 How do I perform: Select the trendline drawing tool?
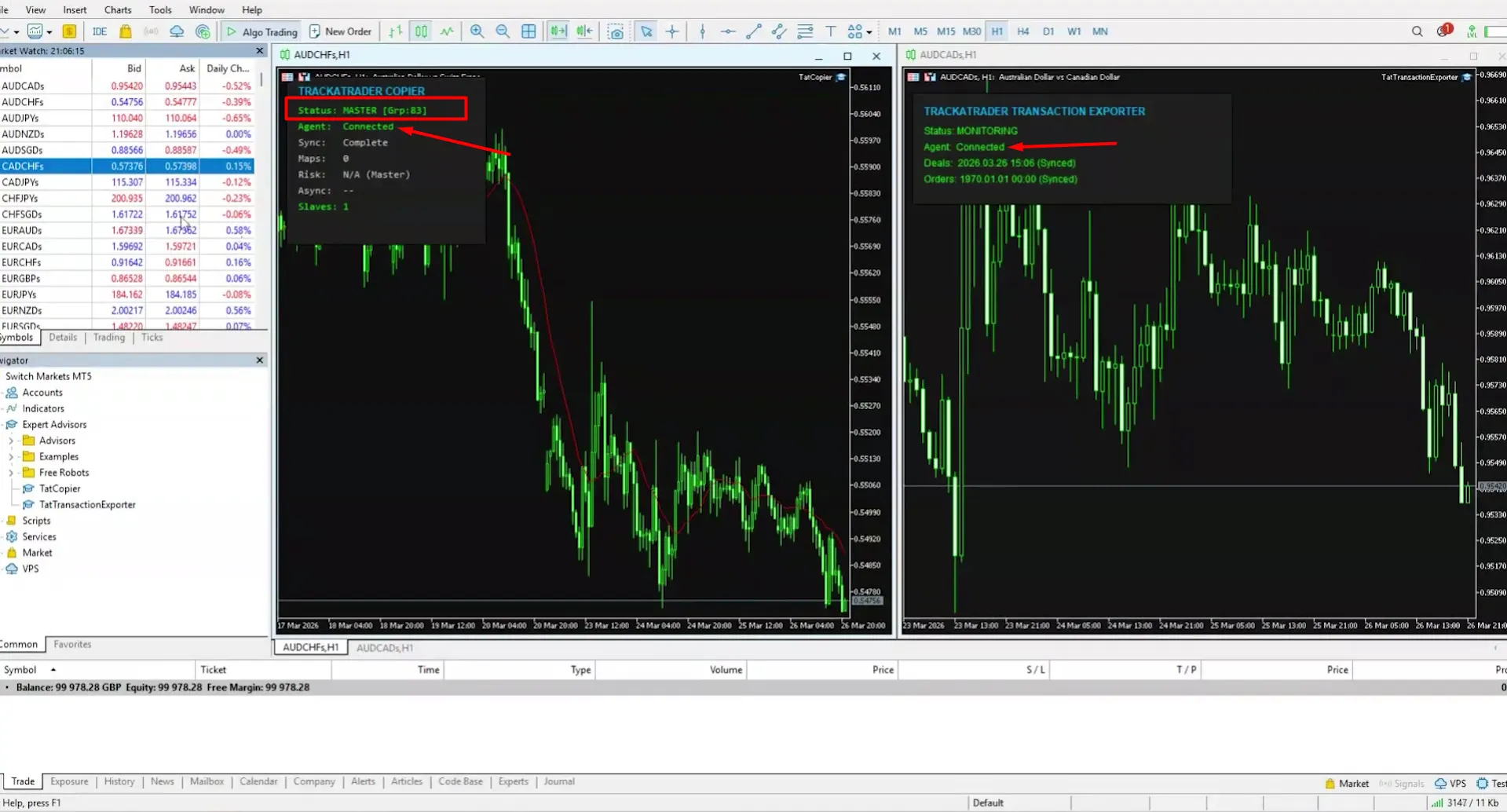click(754, 31)
